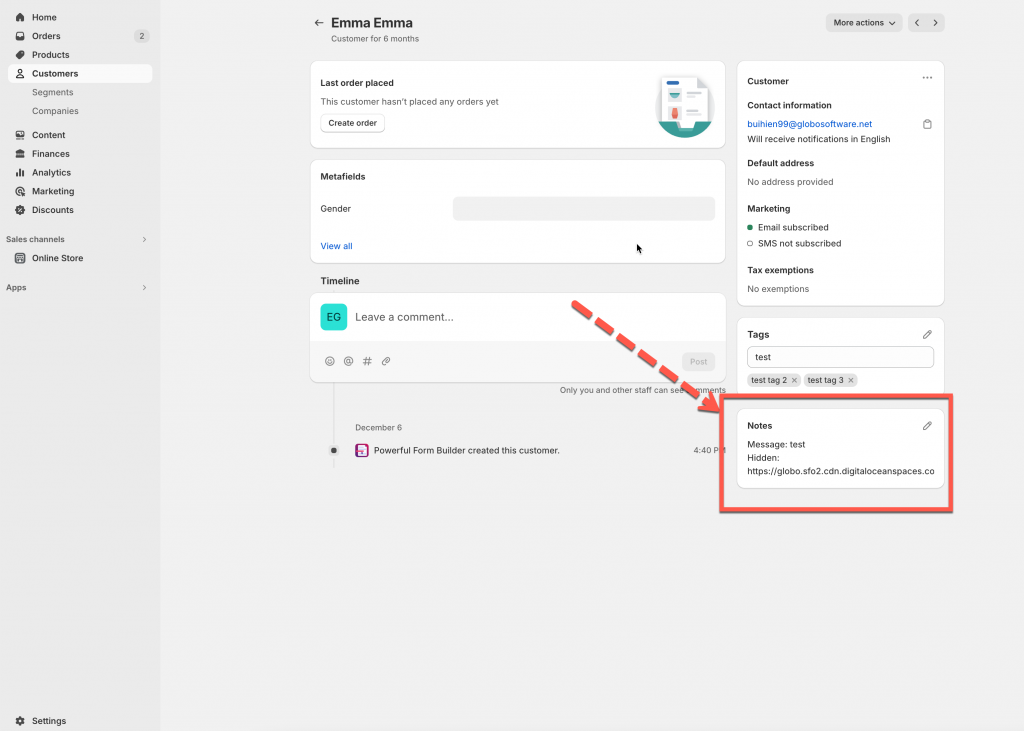Open the Customer card three-dot menu
1024x731 pixels.
pos(927,78)
